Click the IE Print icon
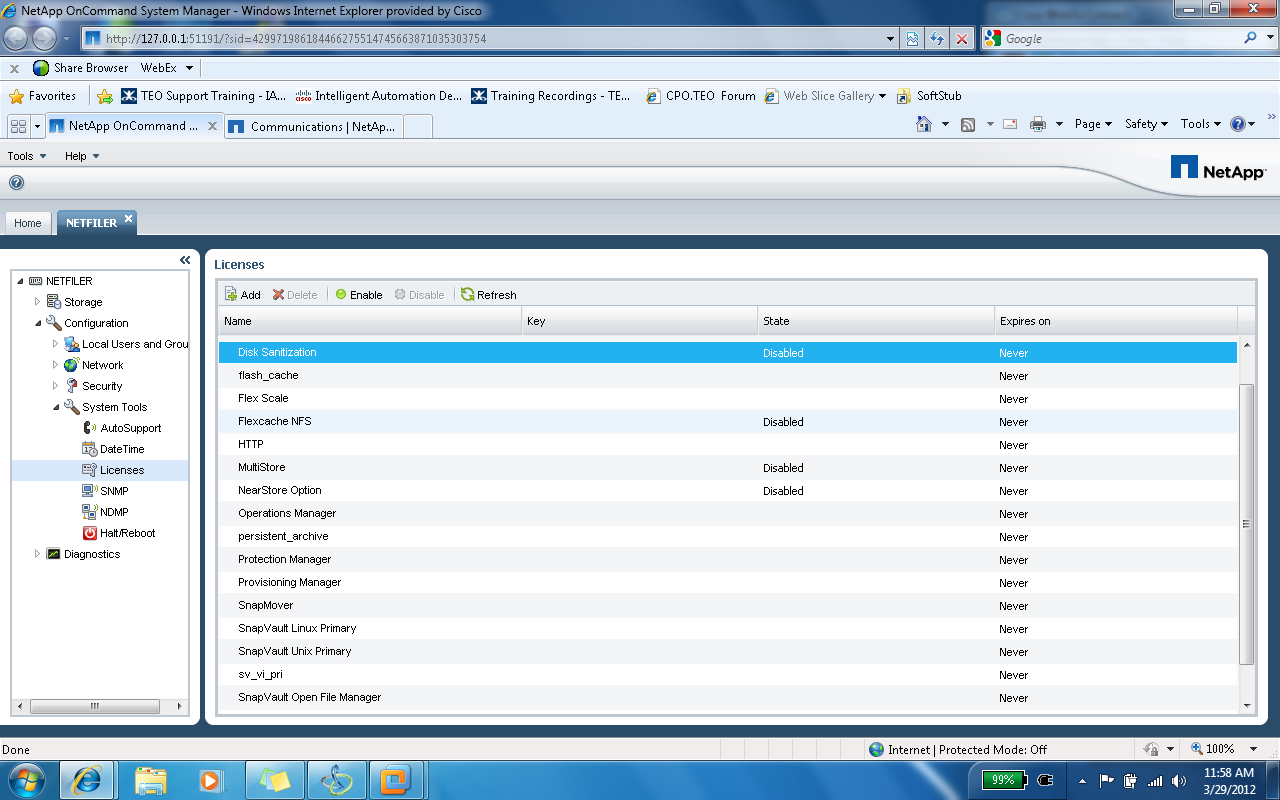1280x800 pixels. click(x=1038, y=124)
